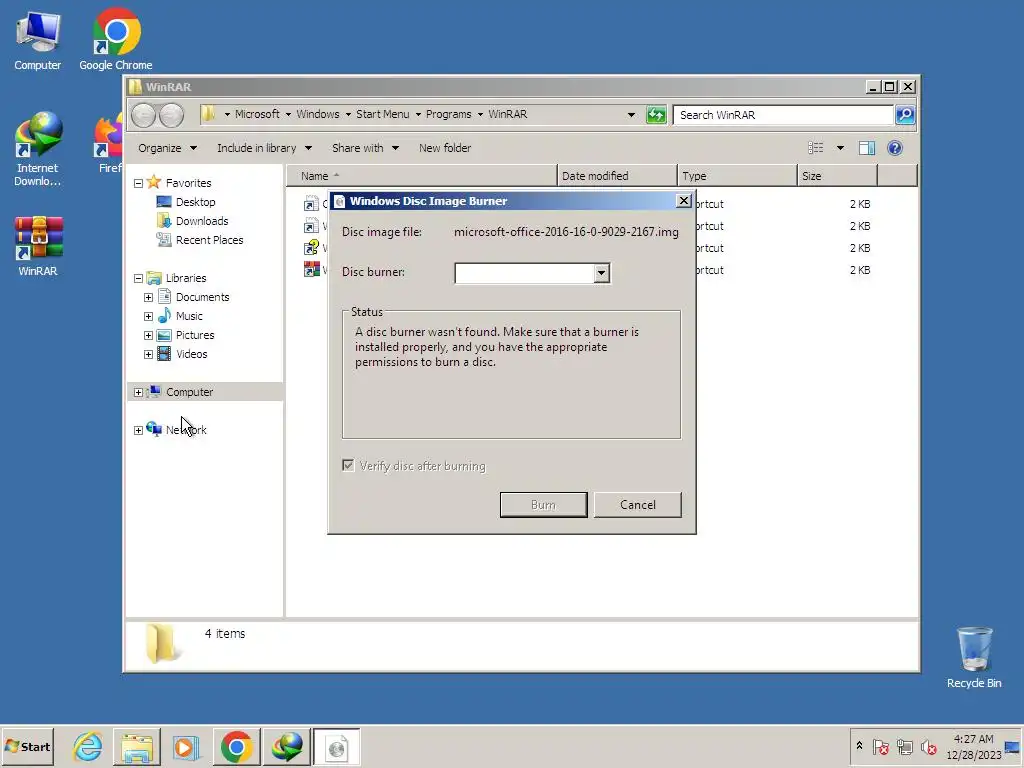Screen dimensions: 1024x768
Task: Click the Microsoft breadcrumb in the address bar
Action: click(257, 114)
